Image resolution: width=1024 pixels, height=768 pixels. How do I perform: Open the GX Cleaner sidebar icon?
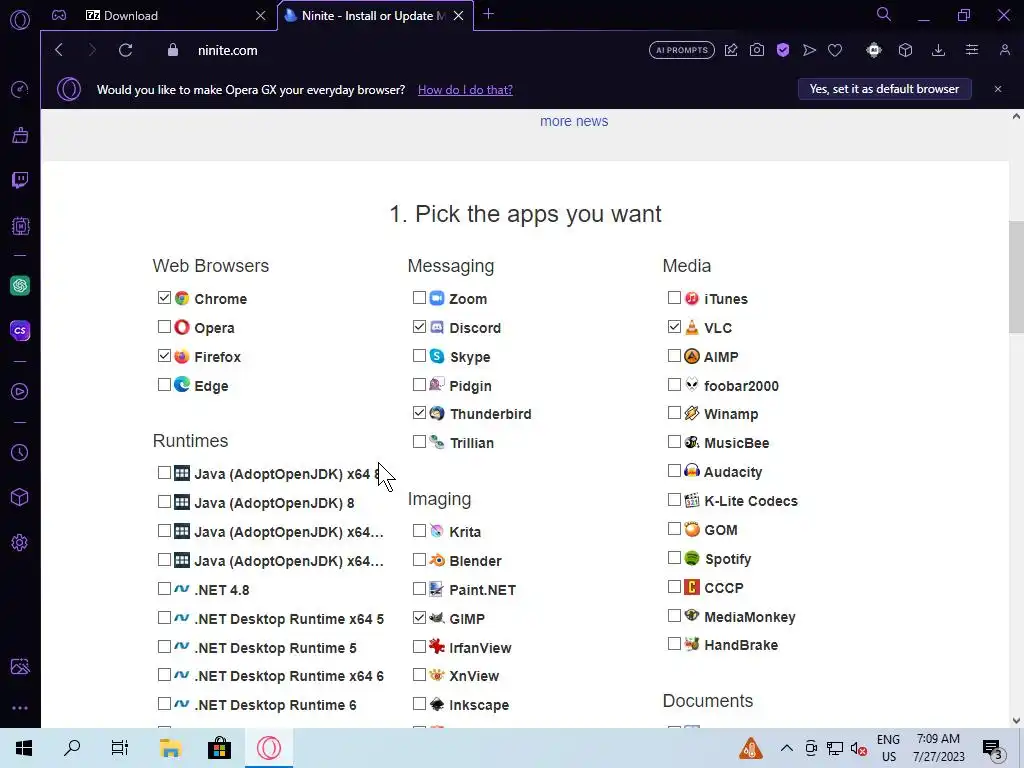click(x=20, y=135)
